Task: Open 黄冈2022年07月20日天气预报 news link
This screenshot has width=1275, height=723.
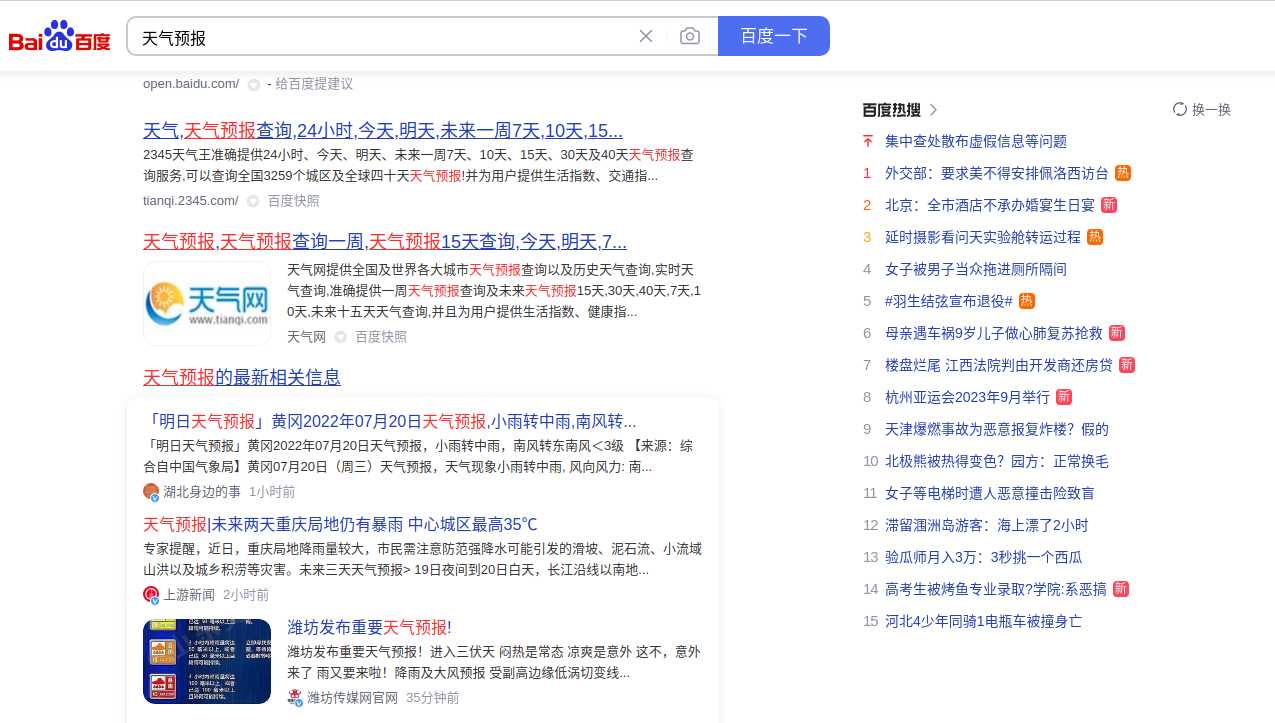Action: pyautogui.click(x=390, y=421)
